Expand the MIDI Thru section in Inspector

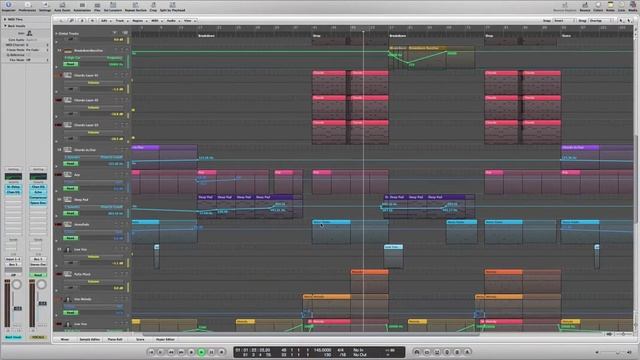(x=5, y=19)
